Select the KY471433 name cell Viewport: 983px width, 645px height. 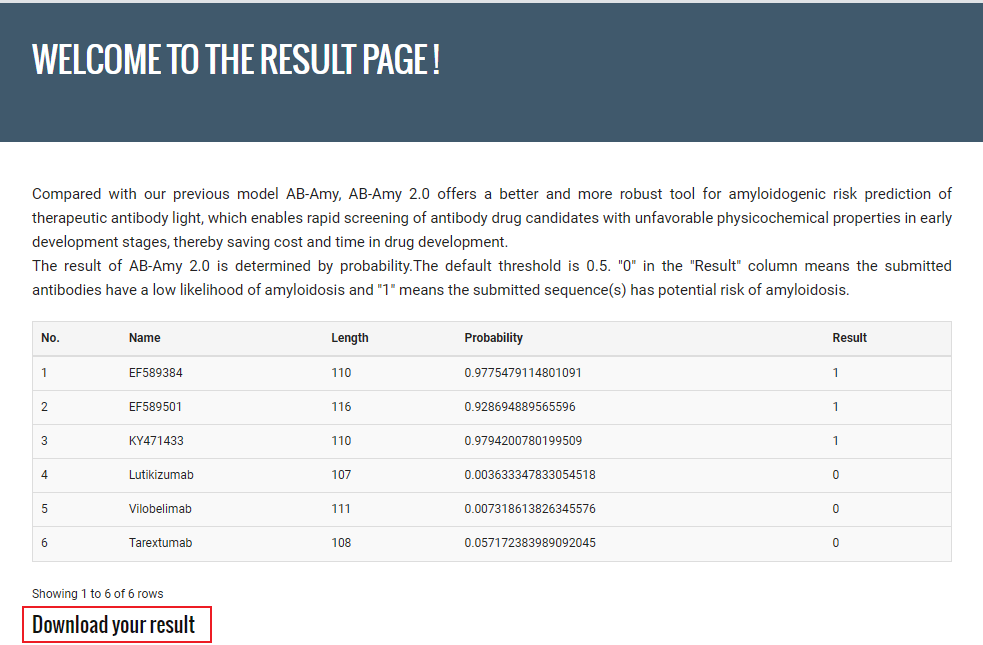click(156, 441)
